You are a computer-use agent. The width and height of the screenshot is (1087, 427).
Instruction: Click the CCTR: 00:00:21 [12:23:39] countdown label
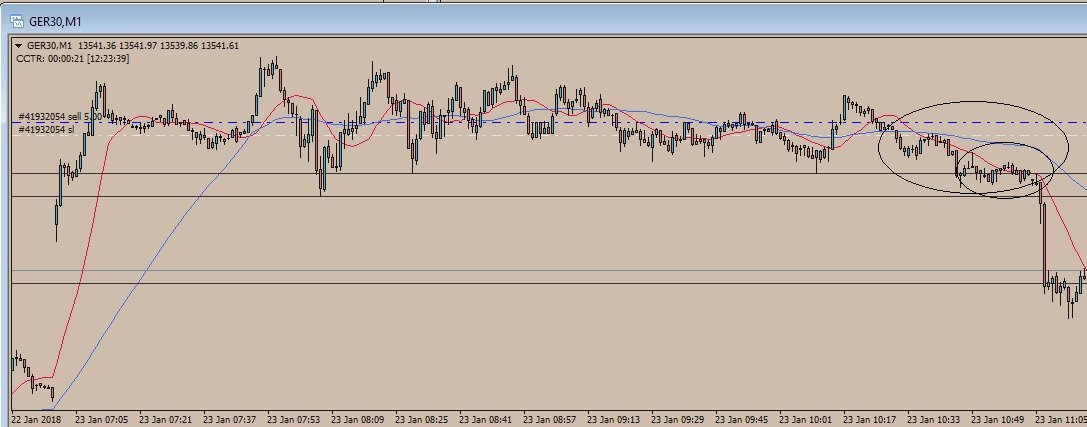[72, 58]
